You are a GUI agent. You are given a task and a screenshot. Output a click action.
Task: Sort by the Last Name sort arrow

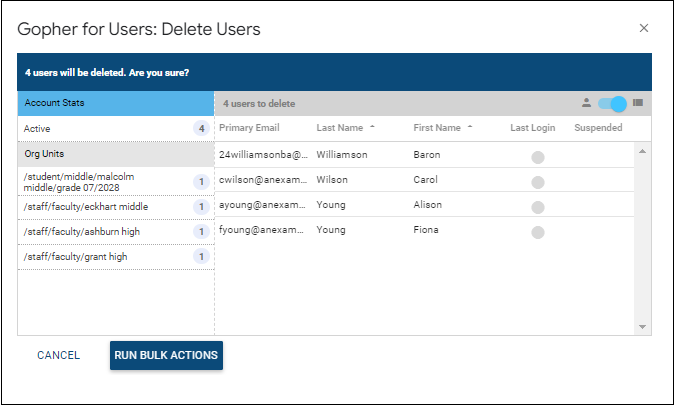[372, 127]
